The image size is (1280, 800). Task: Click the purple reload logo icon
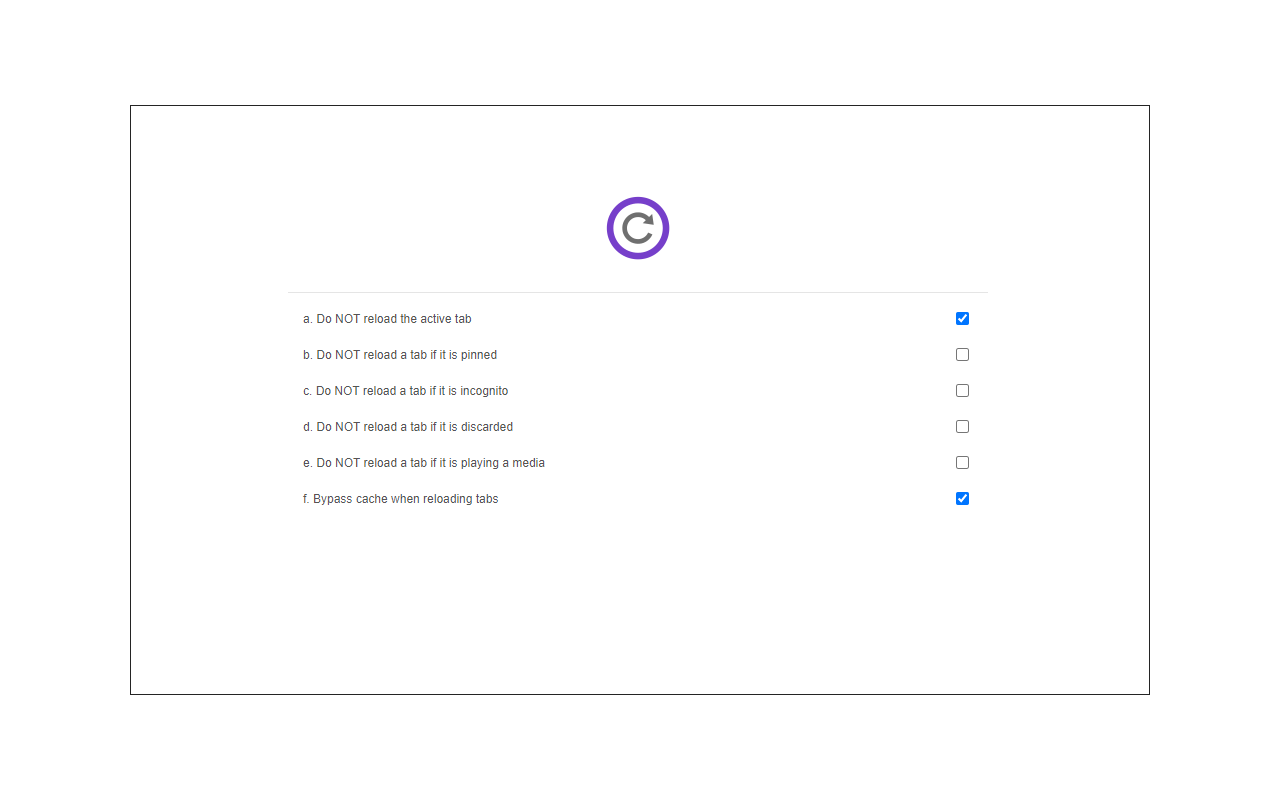638,228
